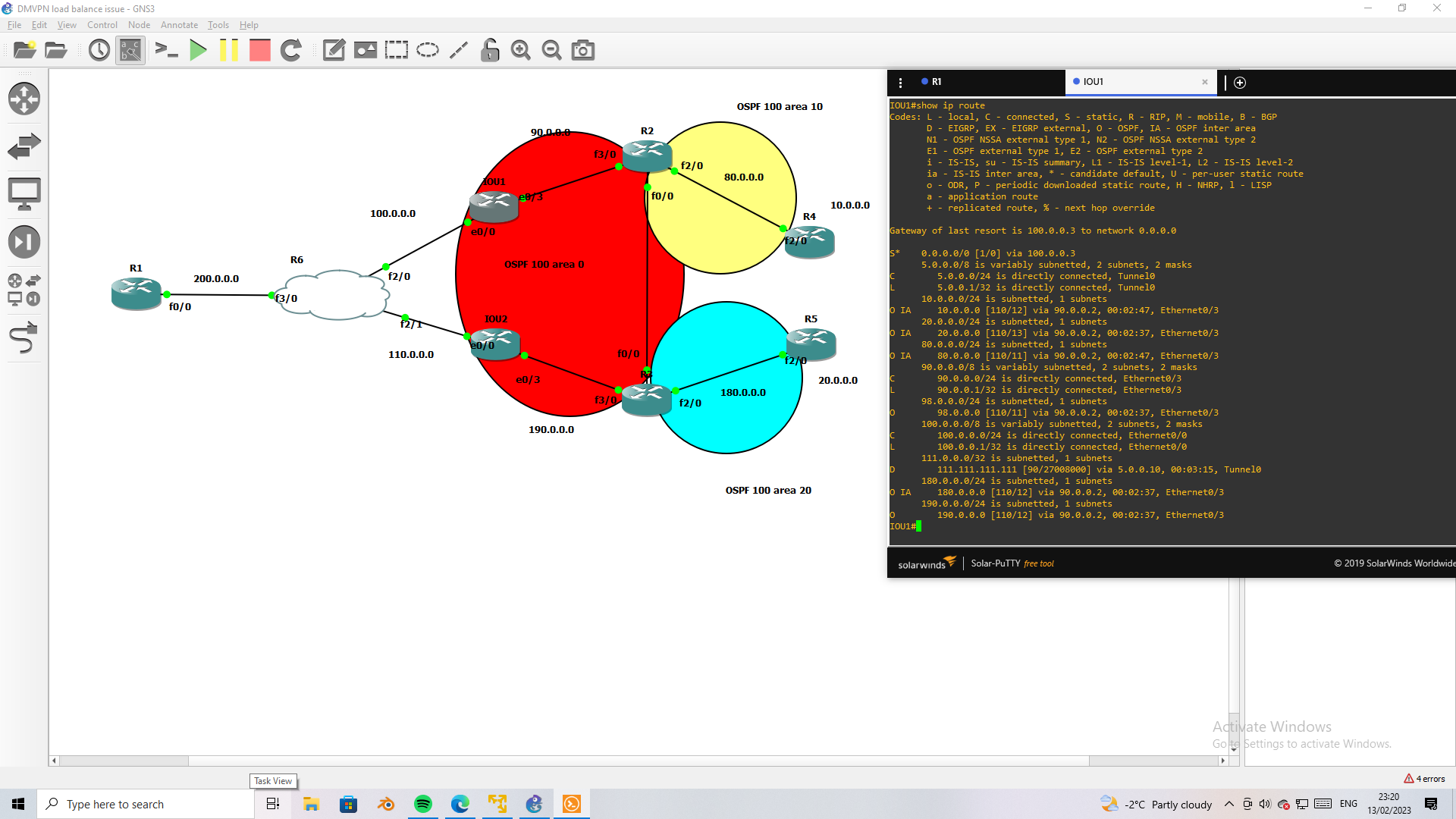Take a screenshot using the camera icon
1456x819 pixels.
point(582,50)
